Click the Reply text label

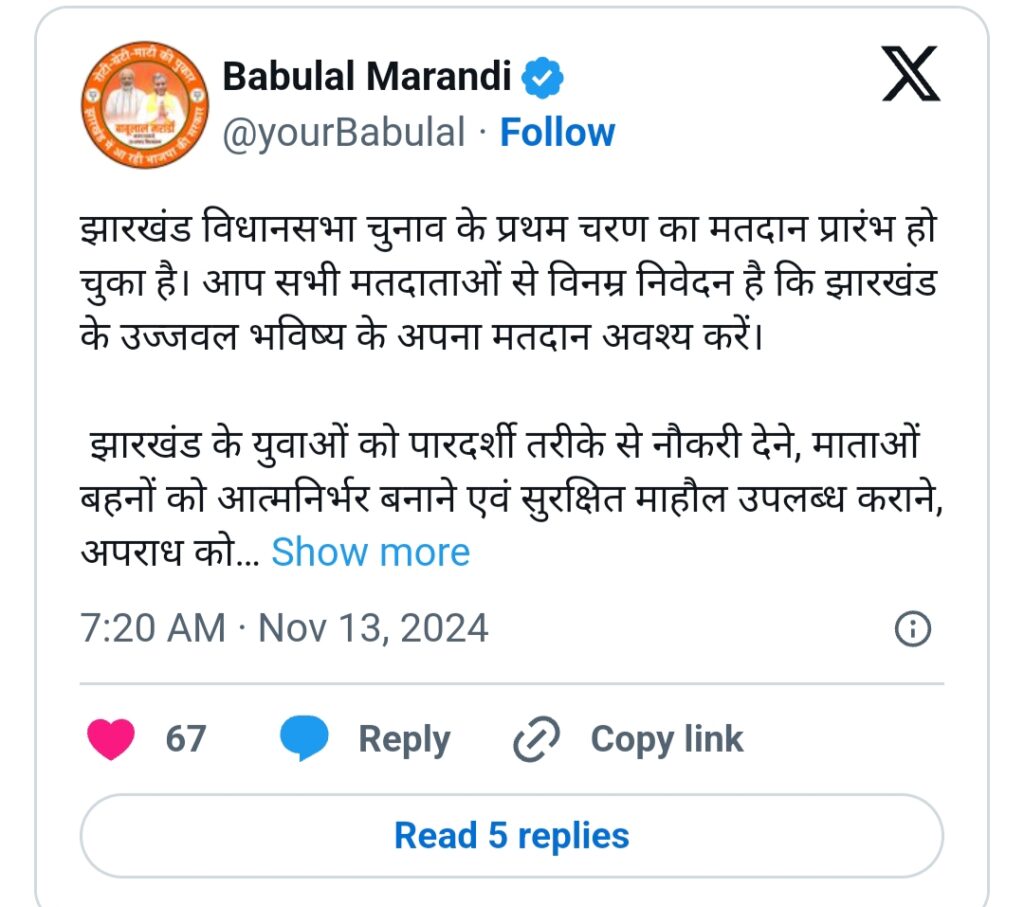[x=404, y=740]
